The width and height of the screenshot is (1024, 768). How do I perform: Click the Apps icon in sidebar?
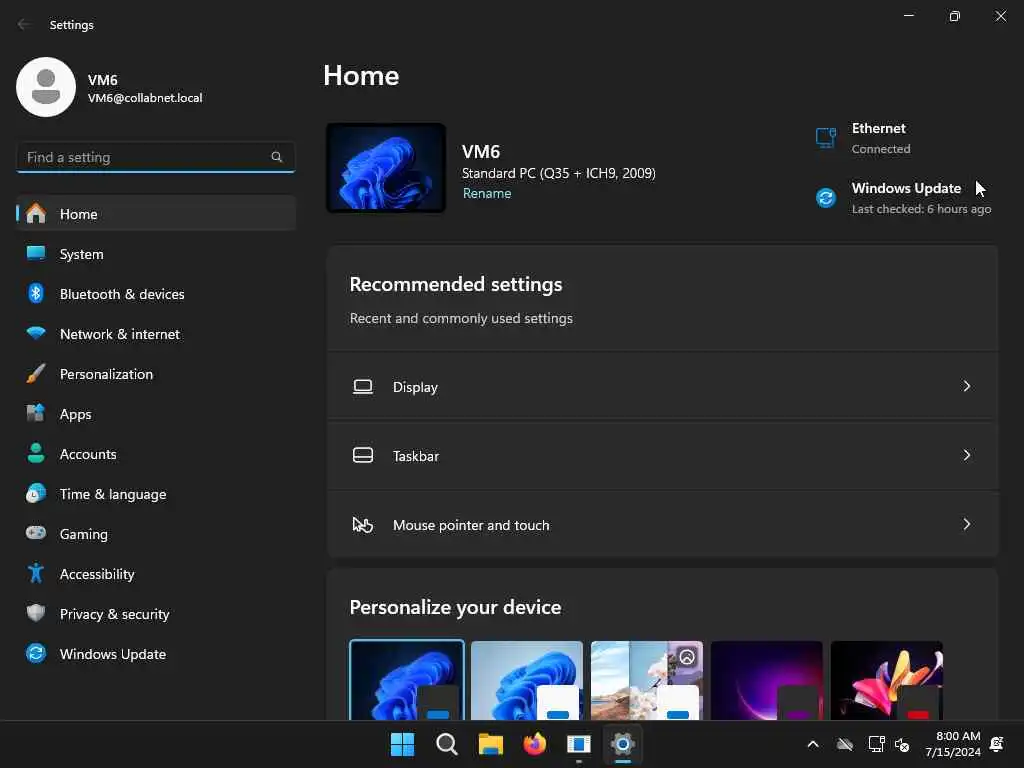click(36, 413)
